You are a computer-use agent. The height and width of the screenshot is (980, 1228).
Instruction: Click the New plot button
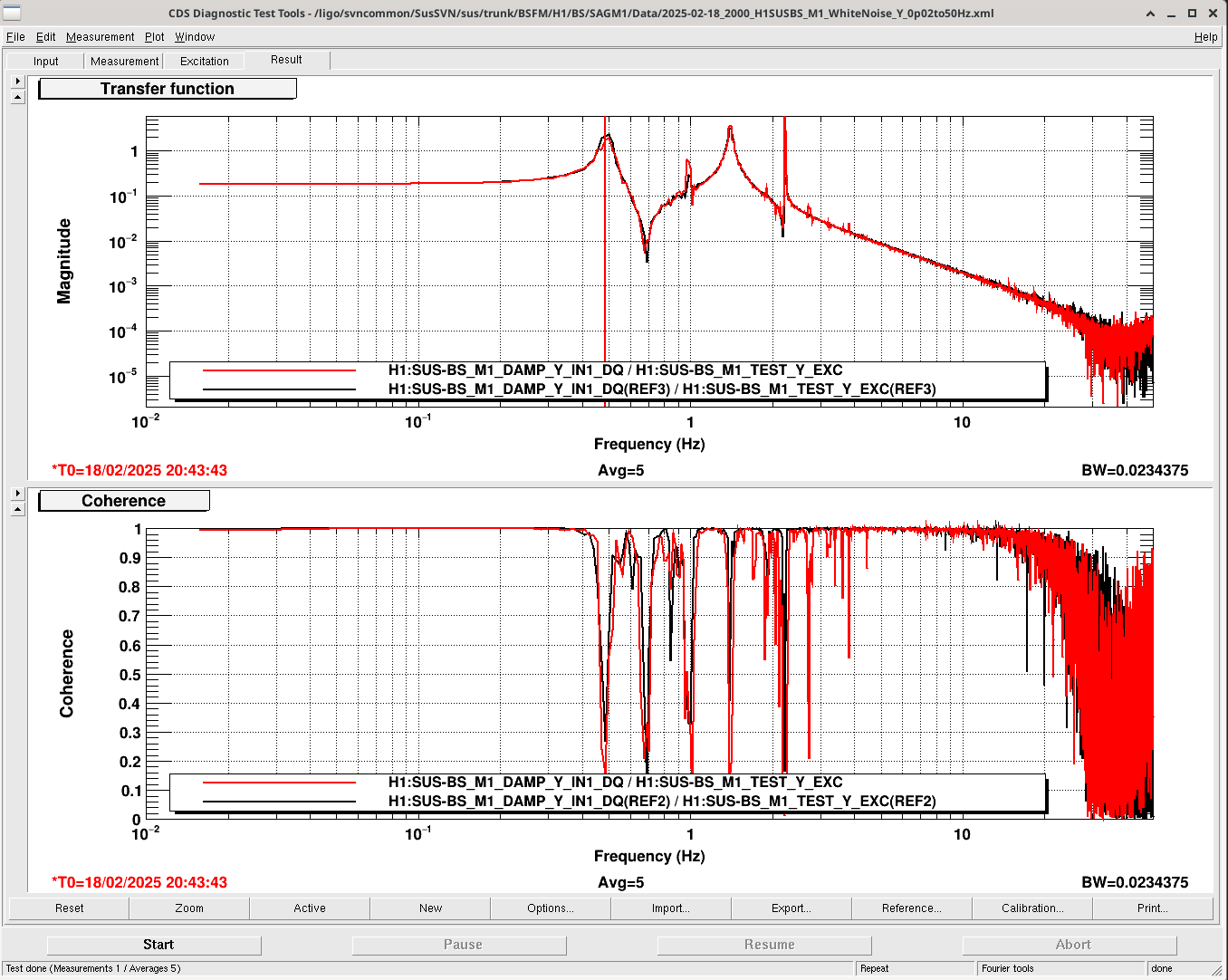pos(430,908)
